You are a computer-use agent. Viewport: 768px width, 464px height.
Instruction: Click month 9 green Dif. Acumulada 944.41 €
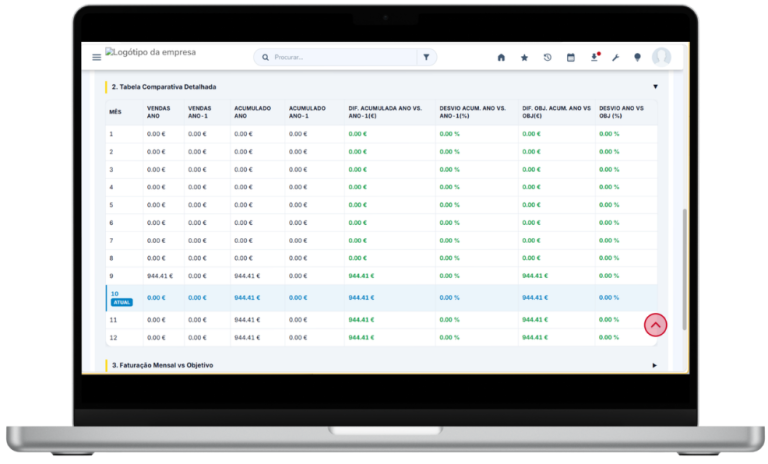tap(361, 276)
